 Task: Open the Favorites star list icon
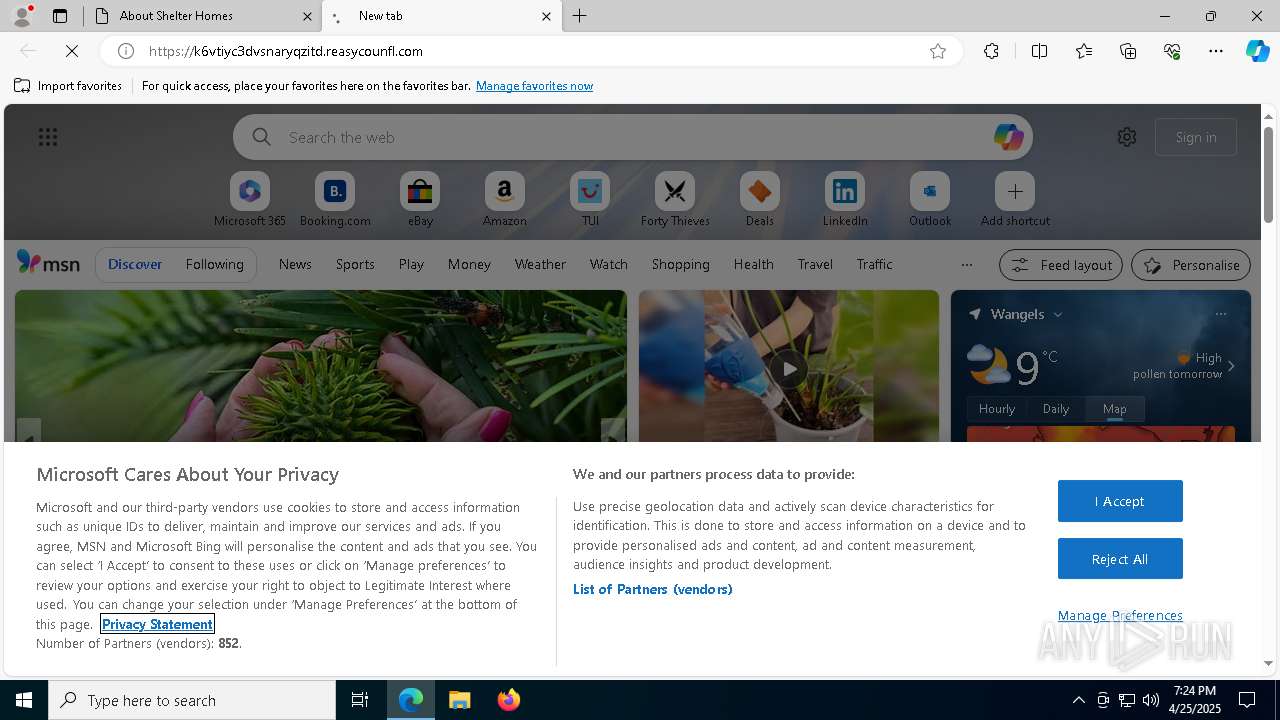[1084, 51]
